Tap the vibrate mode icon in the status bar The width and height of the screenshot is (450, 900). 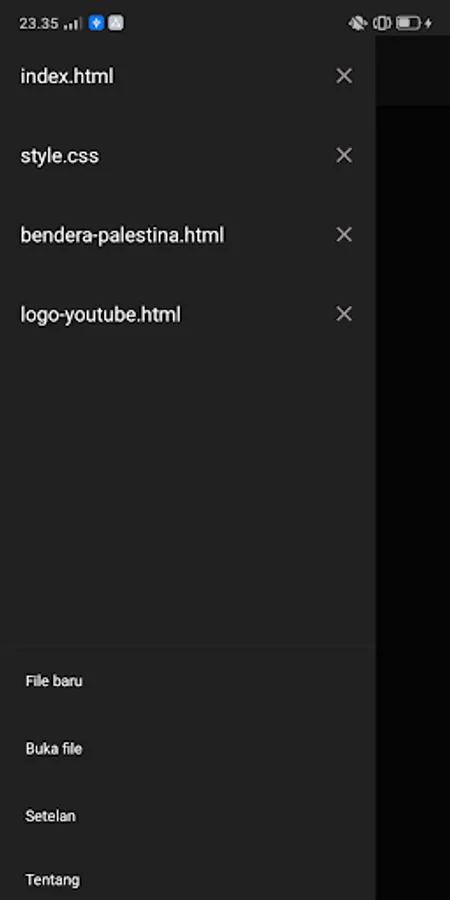pyautogui.click(x=382, y=24)
